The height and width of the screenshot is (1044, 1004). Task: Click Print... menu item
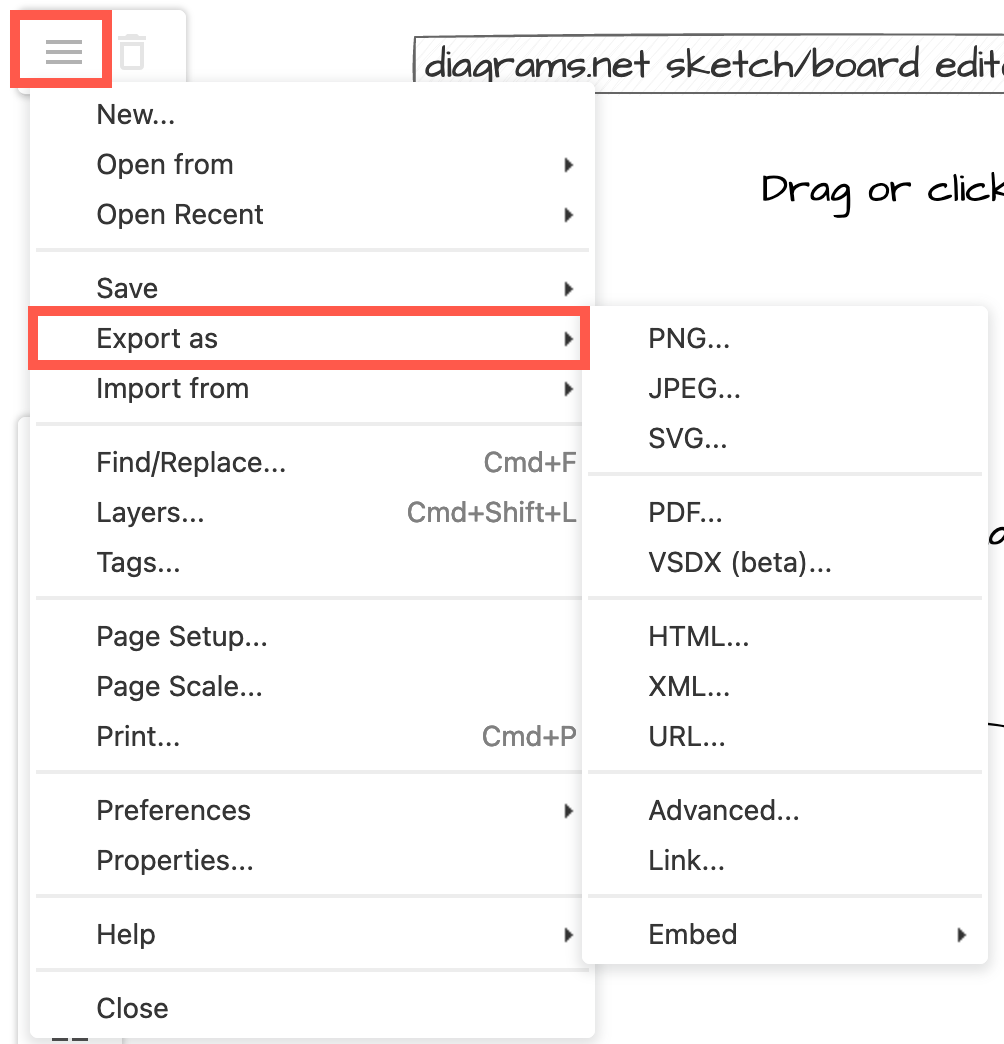139,737
